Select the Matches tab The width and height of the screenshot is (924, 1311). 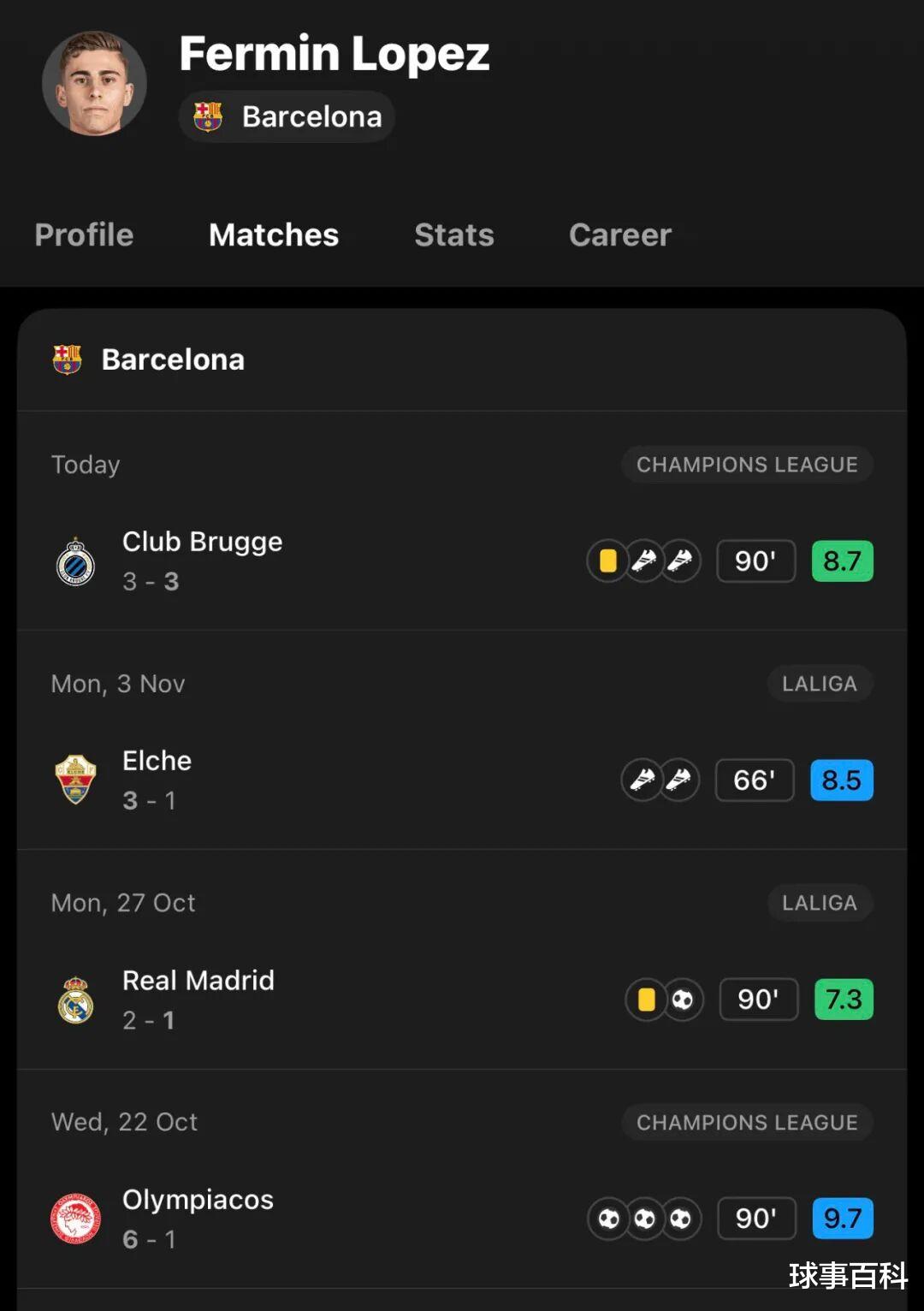click(x=274, y=235)
